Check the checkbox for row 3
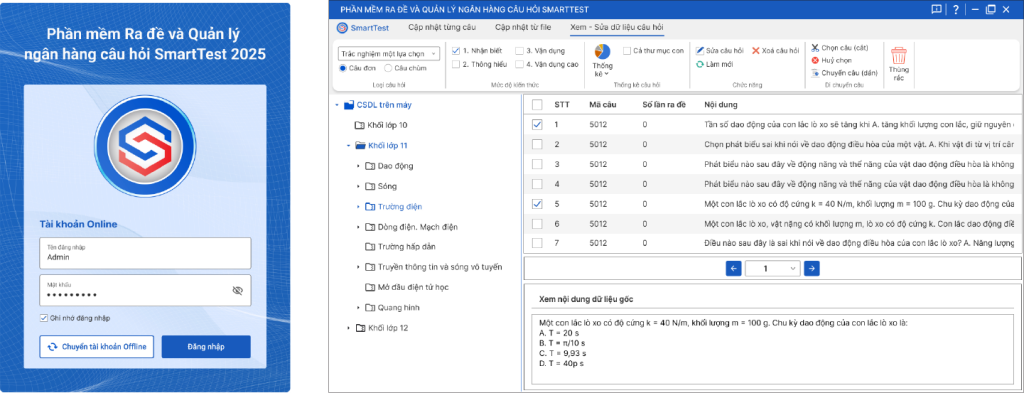The width and height of the screenshot is (1024, 393). 537,165
